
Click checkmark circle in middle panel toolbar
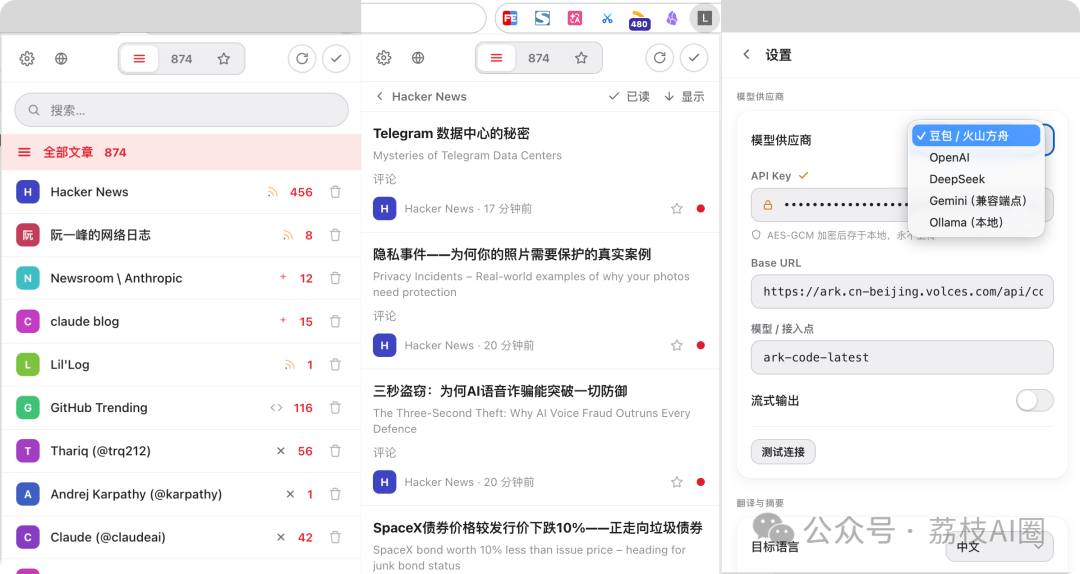tap(694, 58)
